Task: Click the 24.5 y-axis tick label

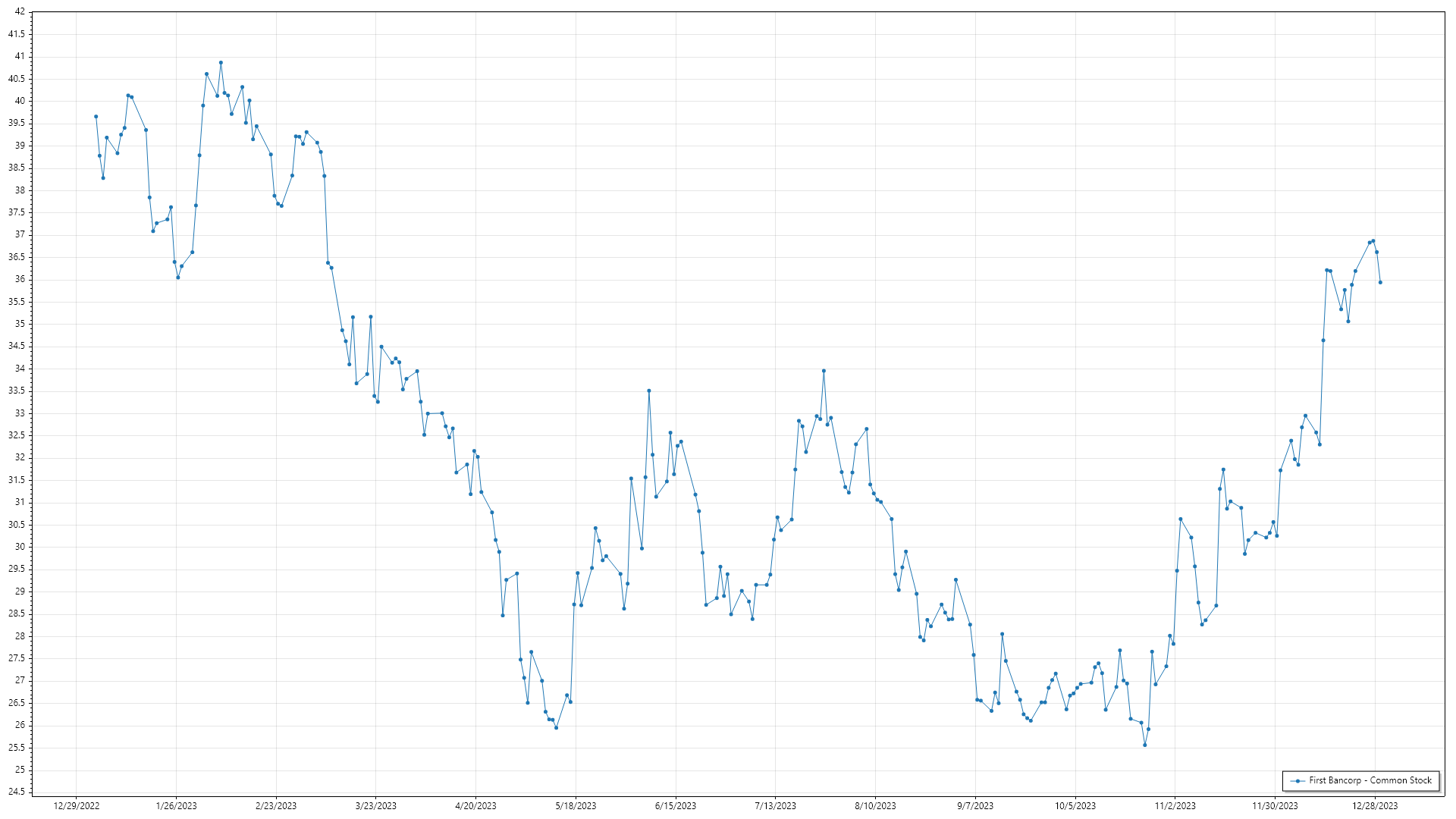Action: point(17,792)
